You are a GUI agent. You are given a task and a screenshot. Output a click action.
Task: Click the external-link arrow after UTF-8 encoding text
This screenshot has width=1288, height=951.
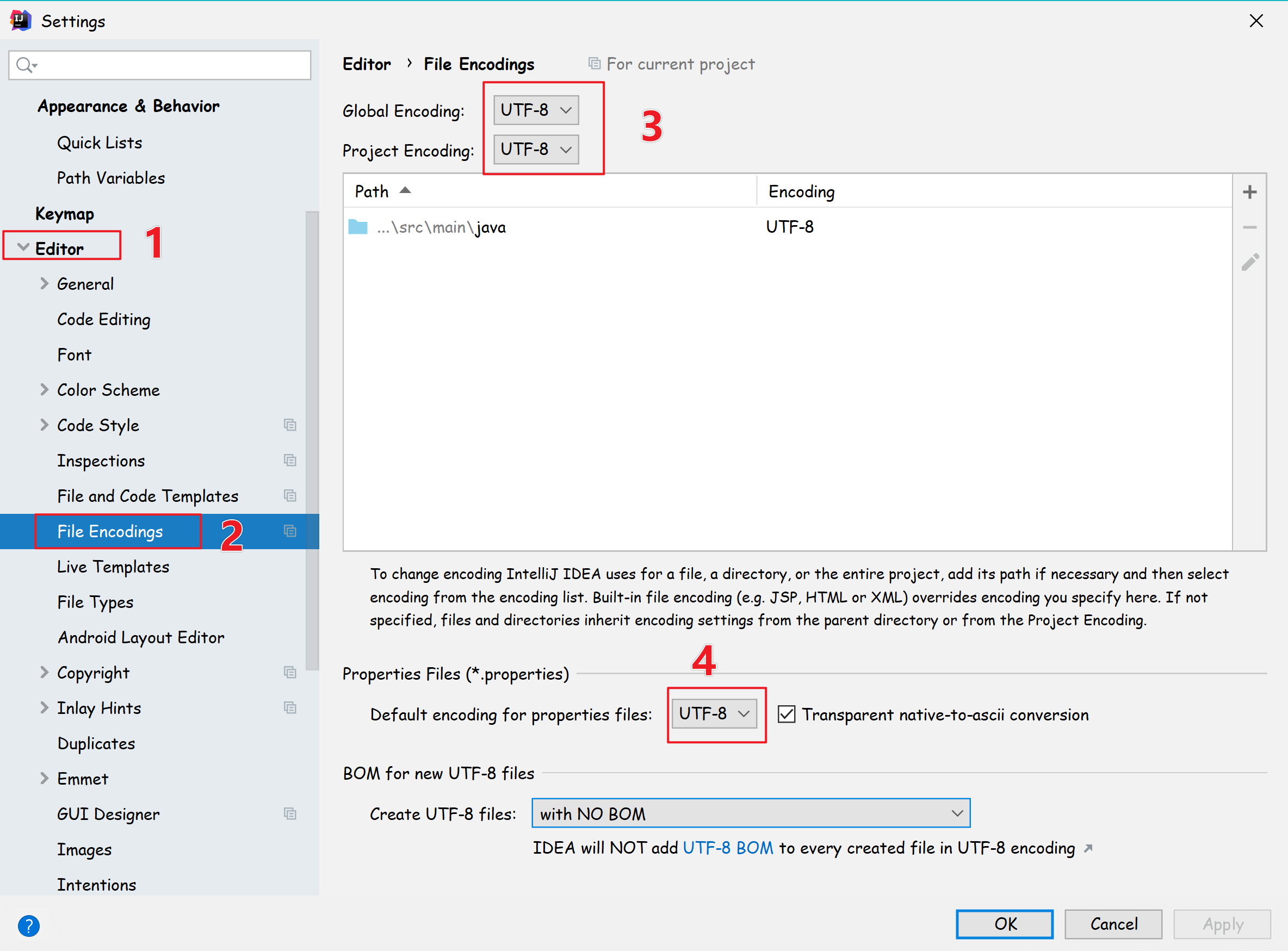(1088, 848)
